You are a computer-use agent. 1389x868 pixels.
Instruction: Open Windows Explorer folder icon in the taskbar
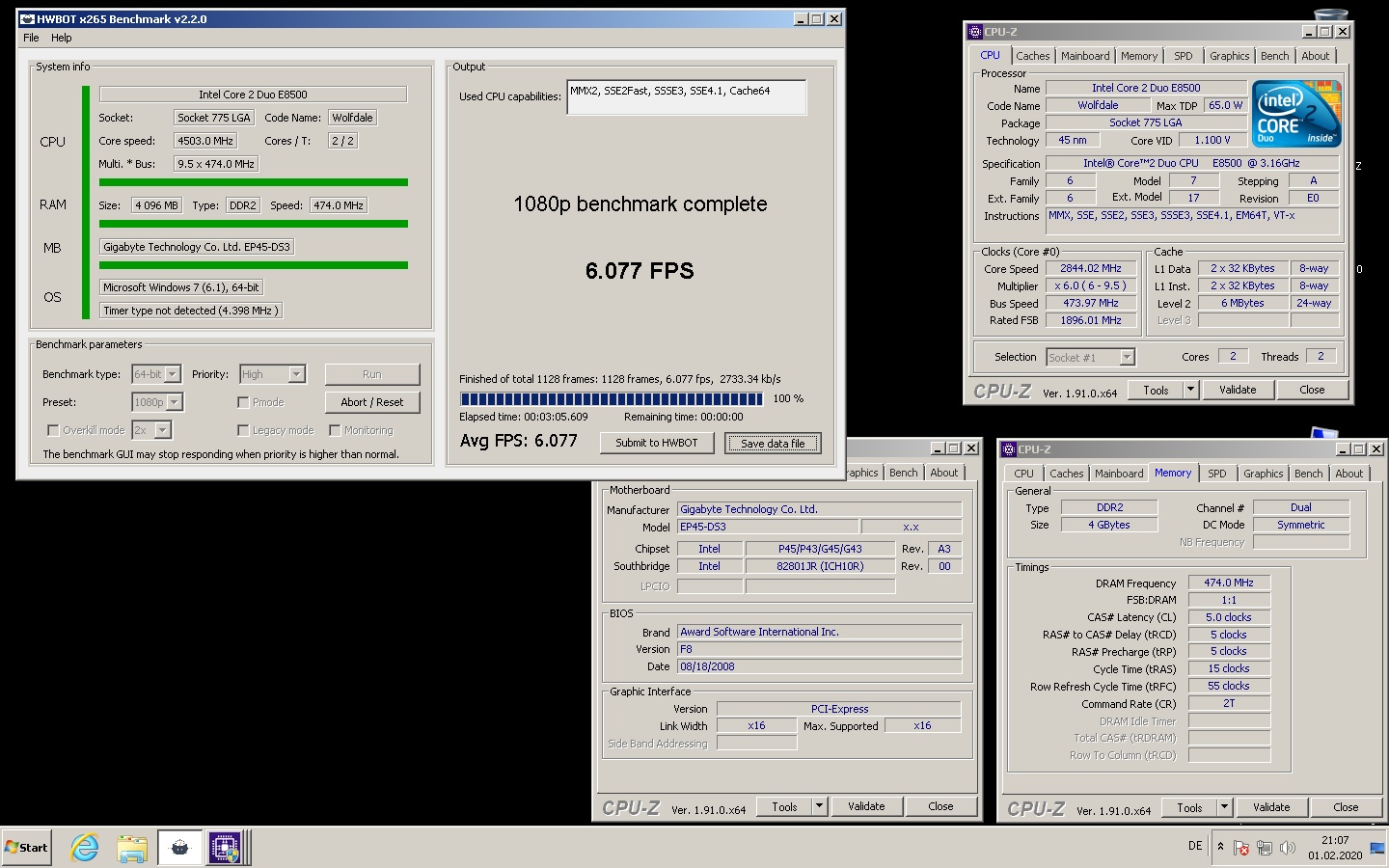pyautogui.click(x=132, y=848)
